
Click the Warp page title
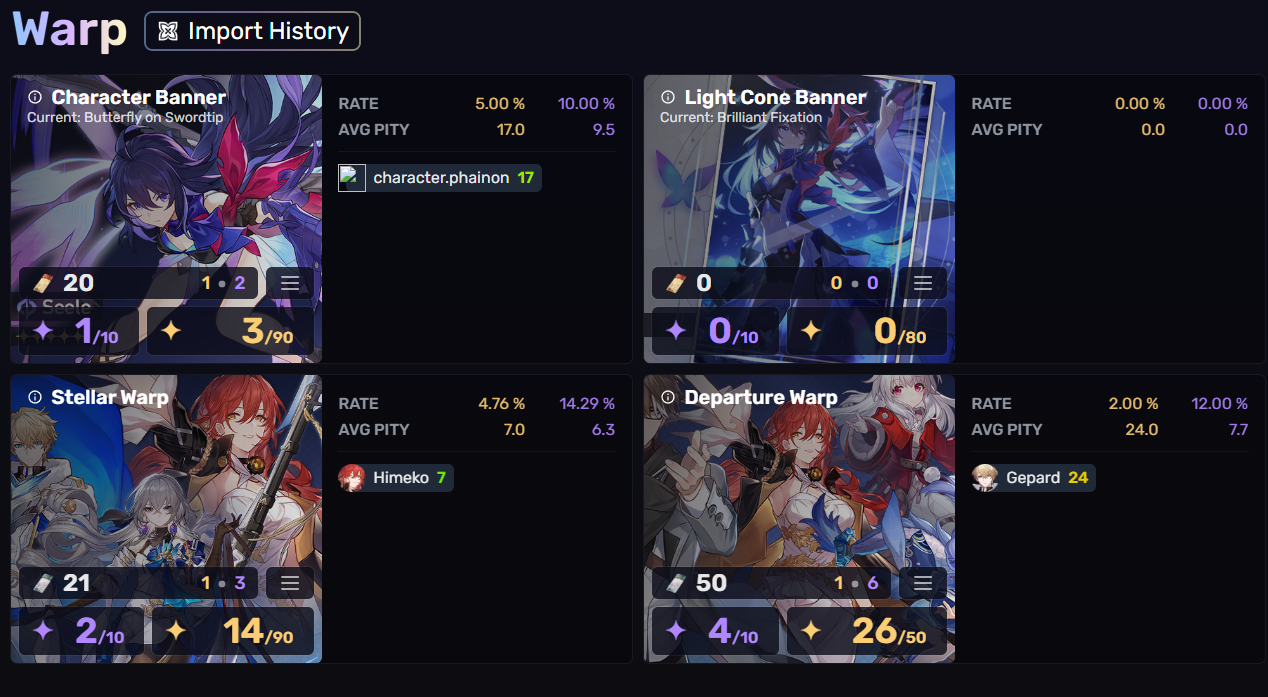click(70, 30)
